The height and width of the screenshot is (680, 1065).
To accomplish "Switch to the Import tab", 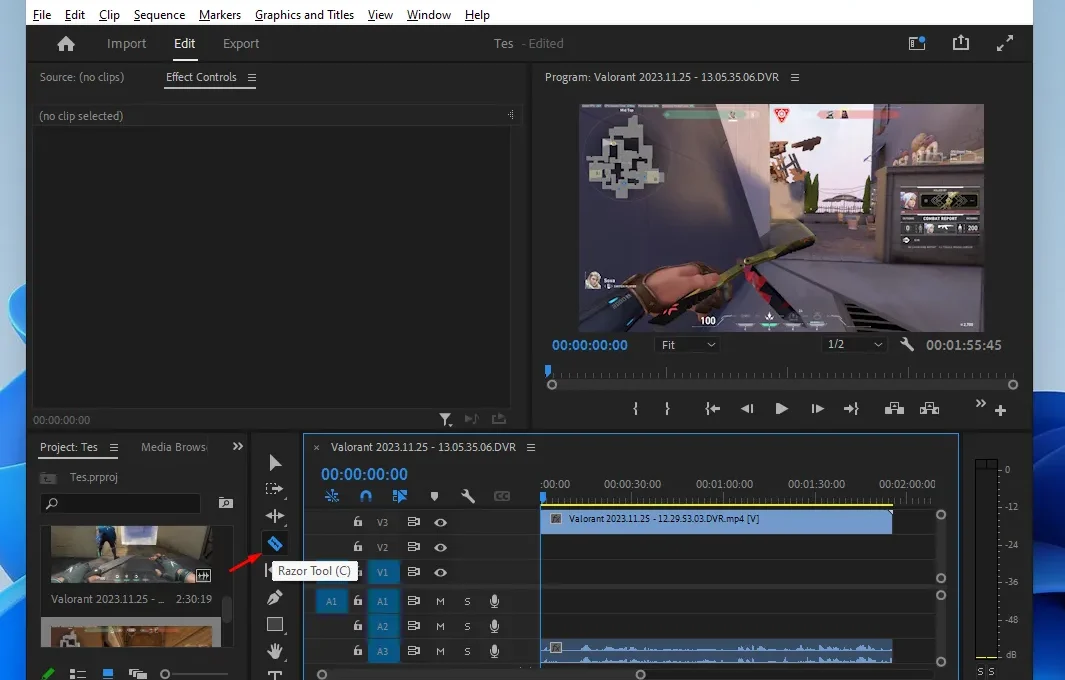I will (x=126, y=43).
